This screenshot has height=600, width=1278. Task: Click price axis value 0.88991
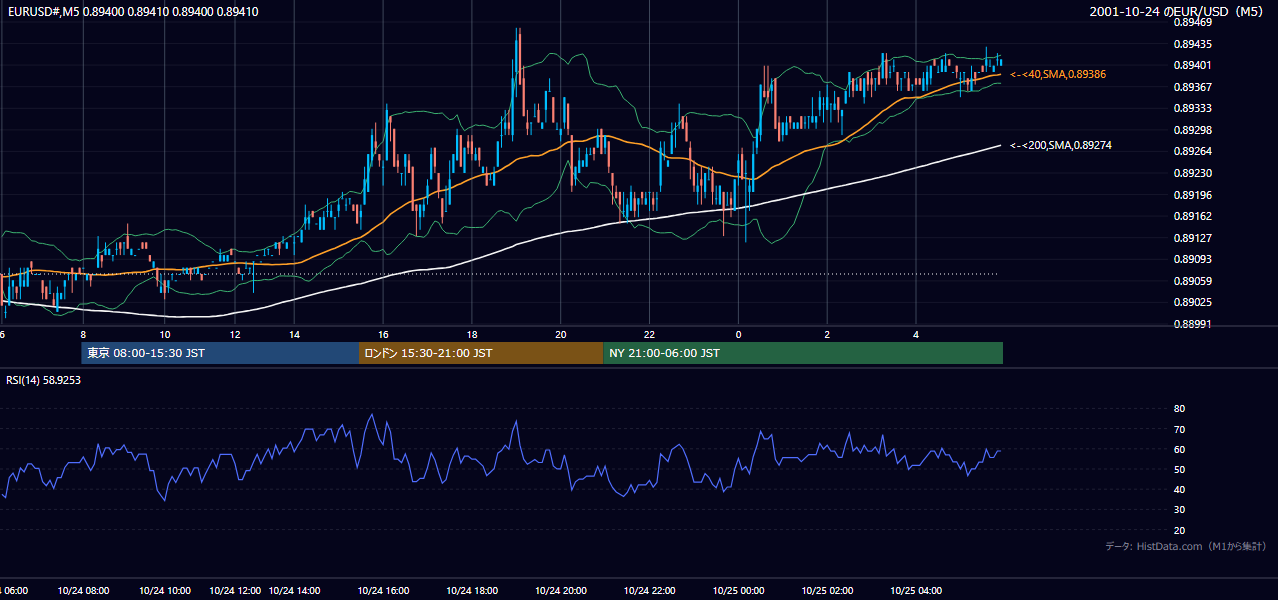[x=1195, y=324]
